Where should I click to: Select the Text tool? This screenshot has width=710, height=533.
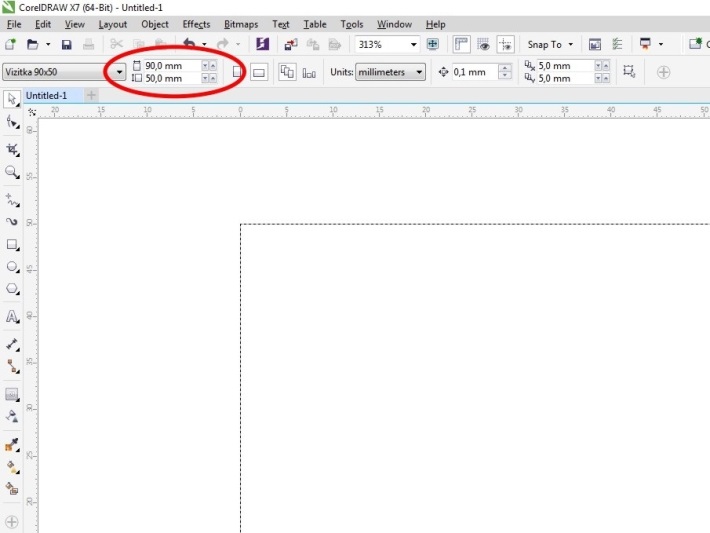[x=12, y=317]
